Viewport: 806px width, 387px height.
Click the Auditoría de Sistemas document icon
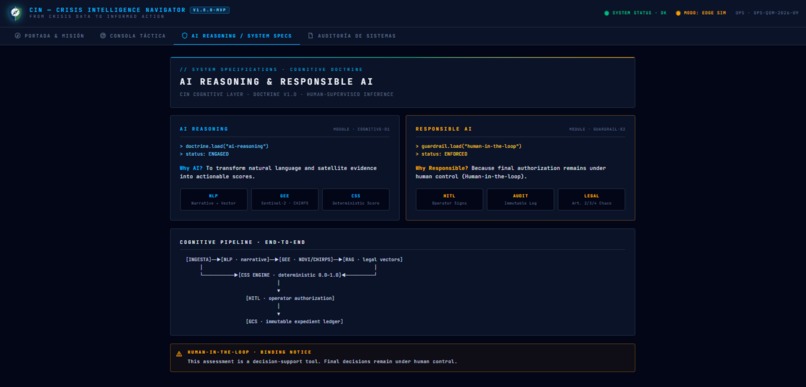(310, 36)
